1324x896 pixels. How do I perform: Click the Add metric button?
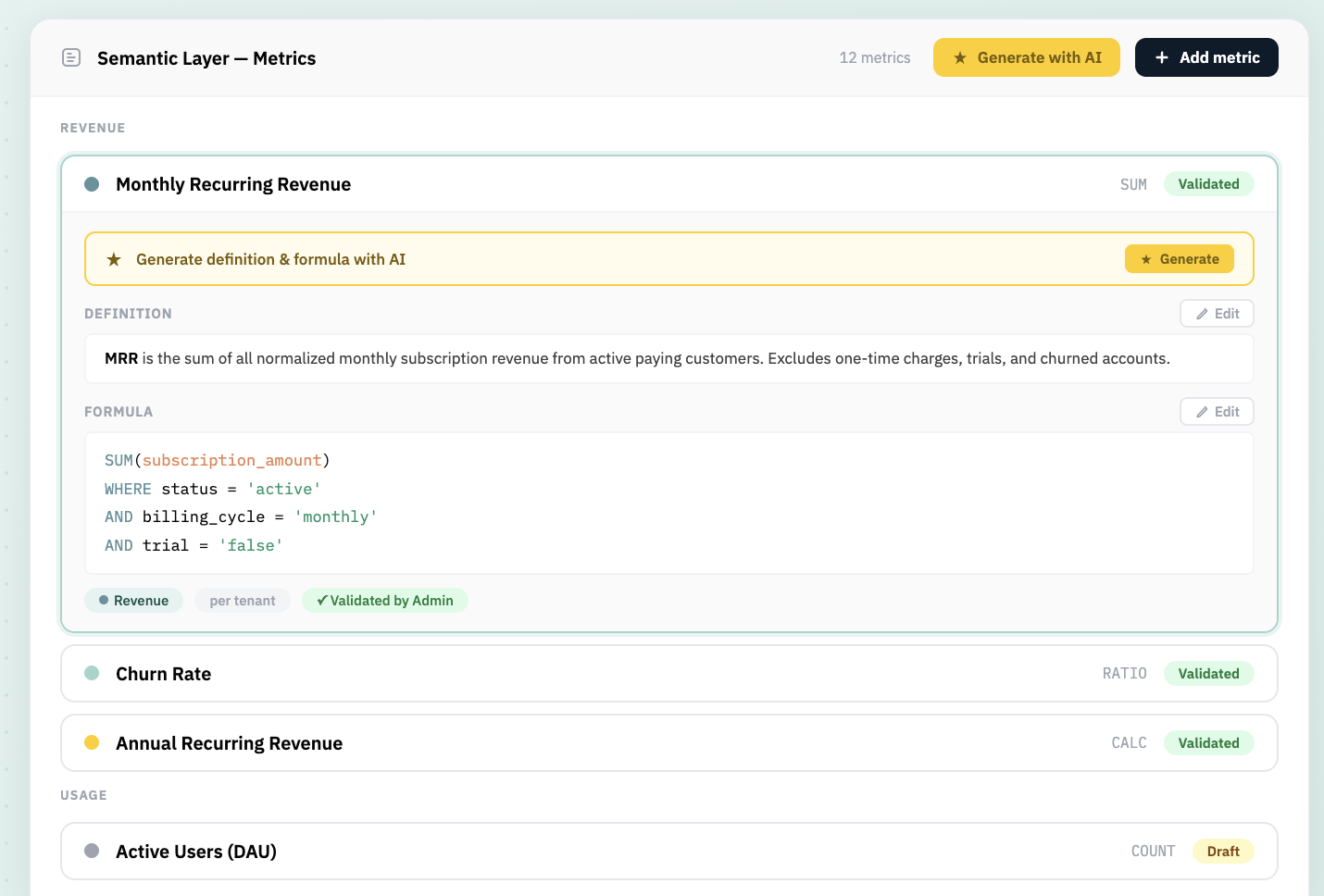click(1206, 57)
